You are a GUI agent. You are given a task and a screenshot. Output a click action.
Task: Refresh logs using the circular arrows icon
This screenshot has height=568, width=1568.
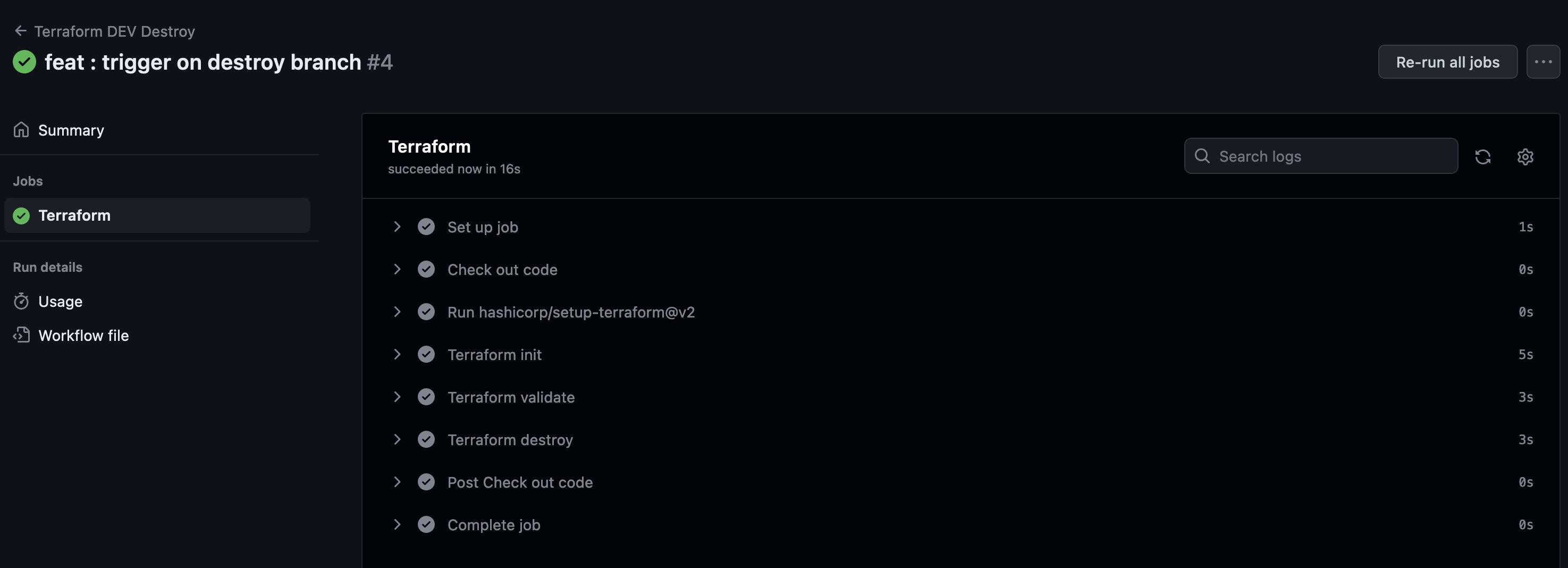[x=1483, y=156]
